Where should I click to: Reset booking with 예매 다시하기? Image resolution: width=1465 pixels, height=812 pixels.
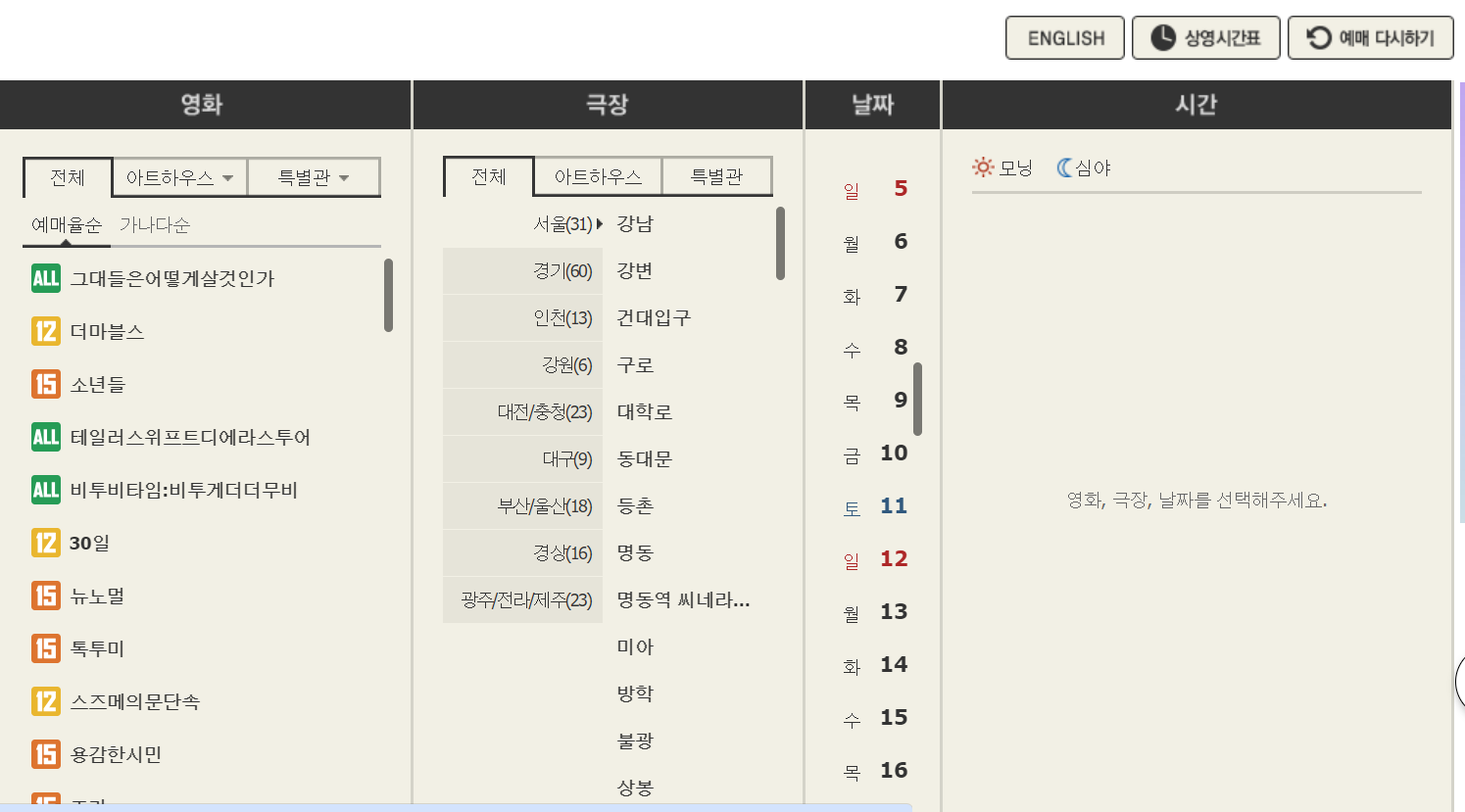click(x=1371, y=38)
